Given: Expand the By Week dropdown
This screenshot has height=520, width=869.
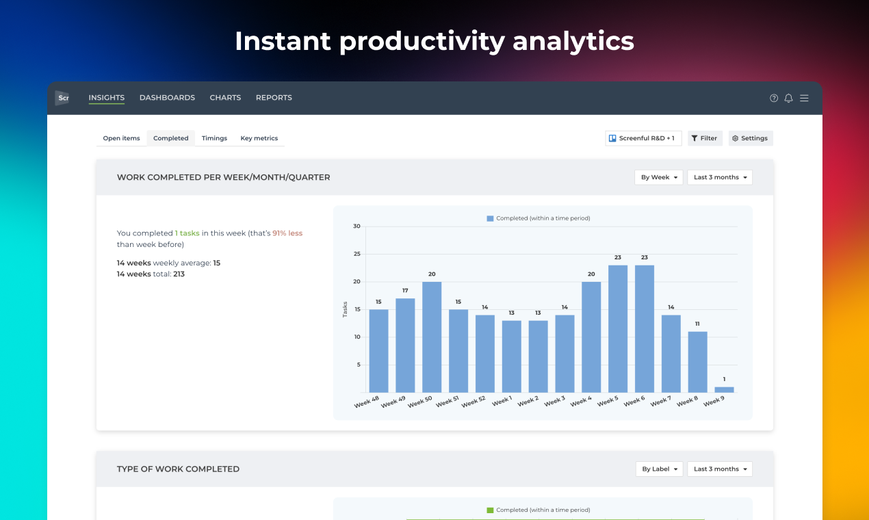Looking at the screenshot, I should tap(658, 177).
